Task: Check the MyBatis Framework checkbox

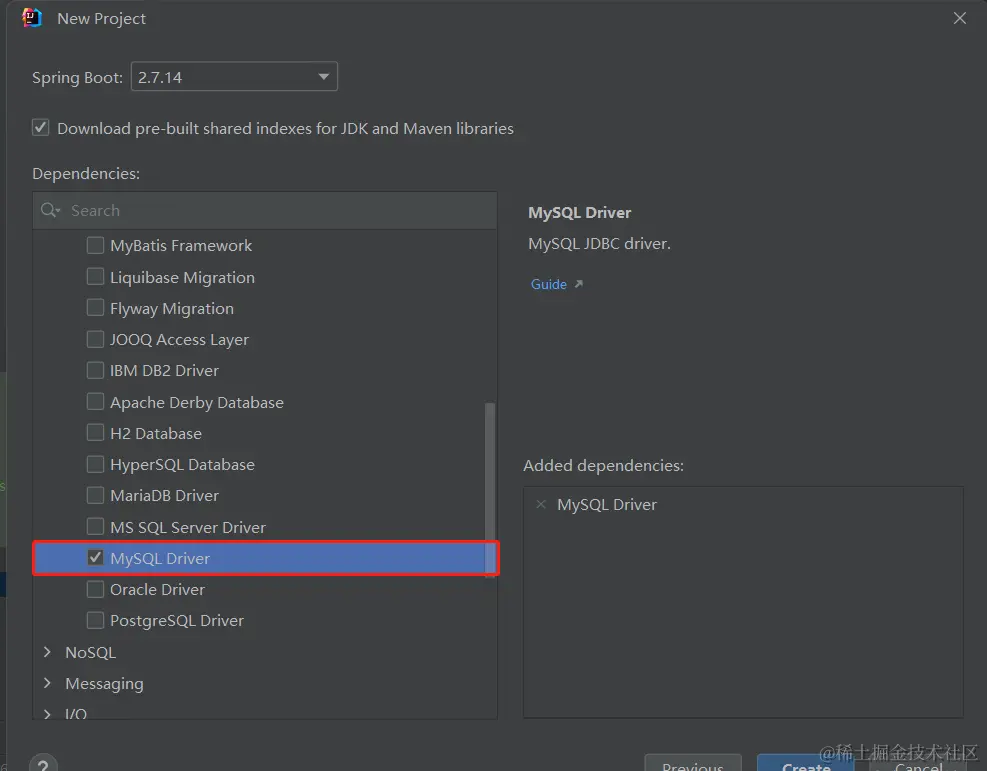Action: (x=95, y=245)
